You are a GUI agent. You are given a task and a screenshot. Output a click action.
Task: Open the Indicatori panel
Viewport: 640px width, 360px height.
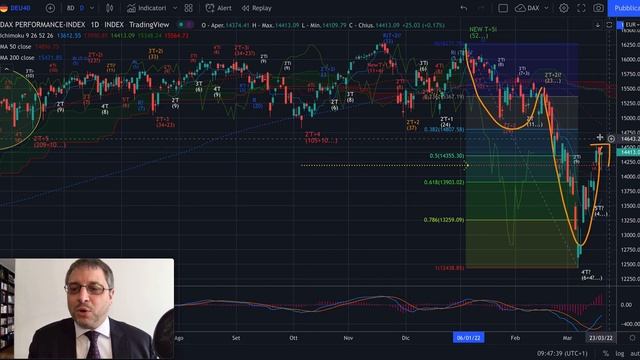147,8
